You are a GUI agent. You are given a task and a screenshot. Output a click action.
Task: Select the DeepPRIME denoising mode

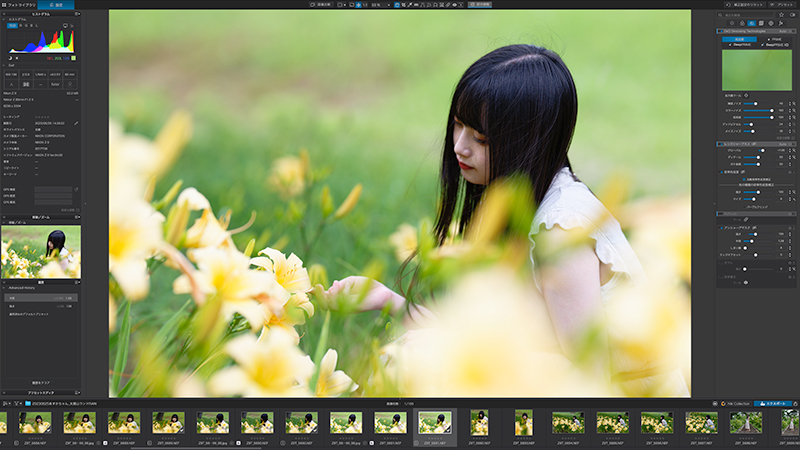(x=739, y=44)
